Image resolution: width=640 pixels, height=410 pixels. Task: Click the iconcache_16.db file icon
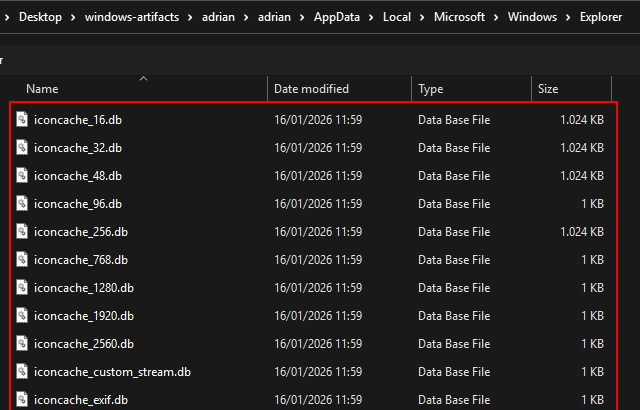pos(22,120)
